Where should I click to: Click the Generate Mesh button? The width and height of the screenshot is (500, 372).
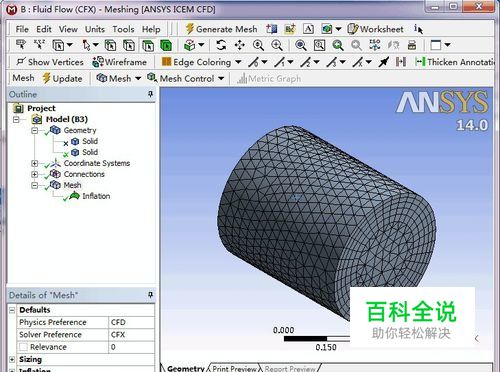click(x=221, y=29)
